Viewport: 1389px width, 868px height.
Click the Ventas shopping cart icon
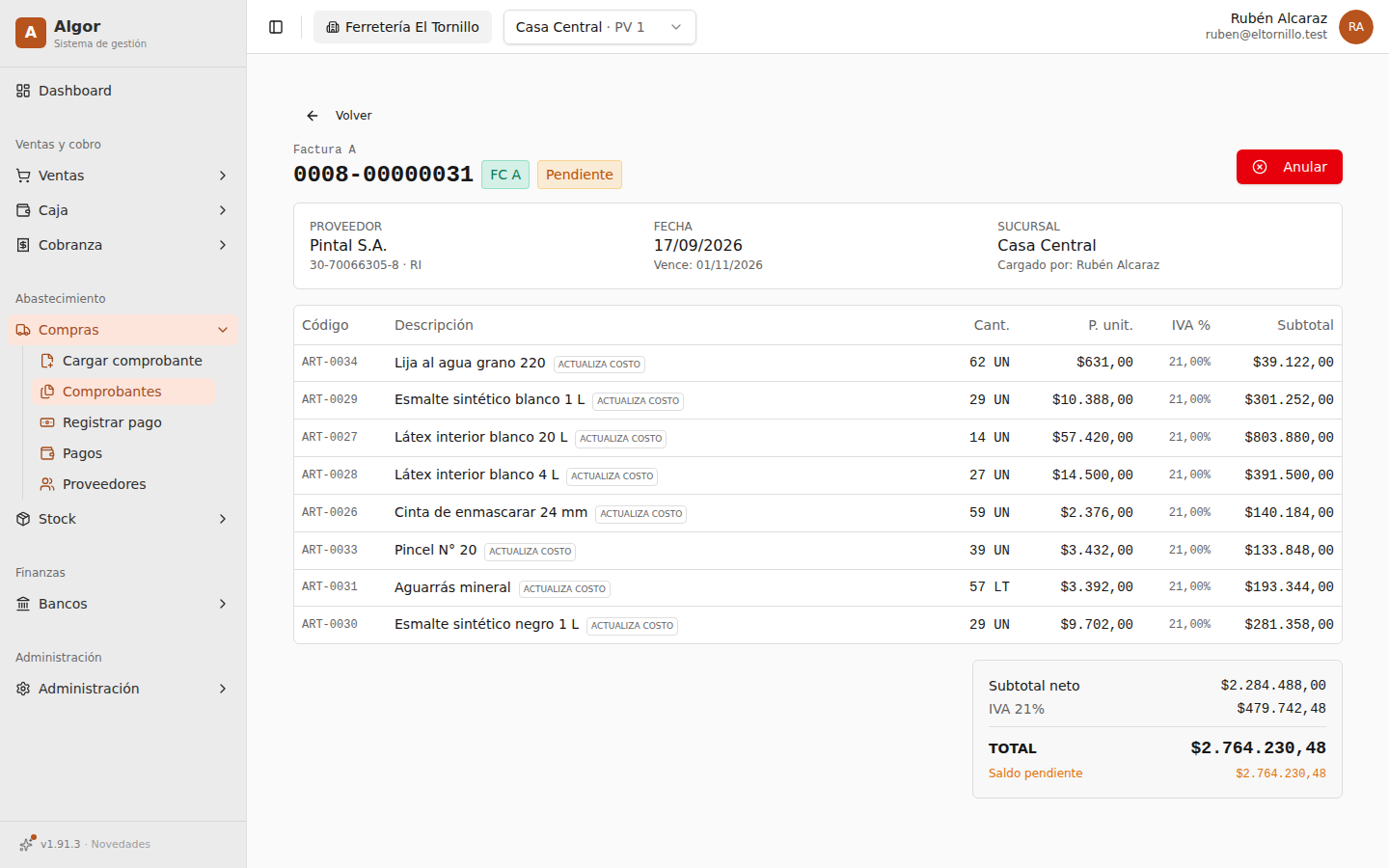click(x=23, y=176)
